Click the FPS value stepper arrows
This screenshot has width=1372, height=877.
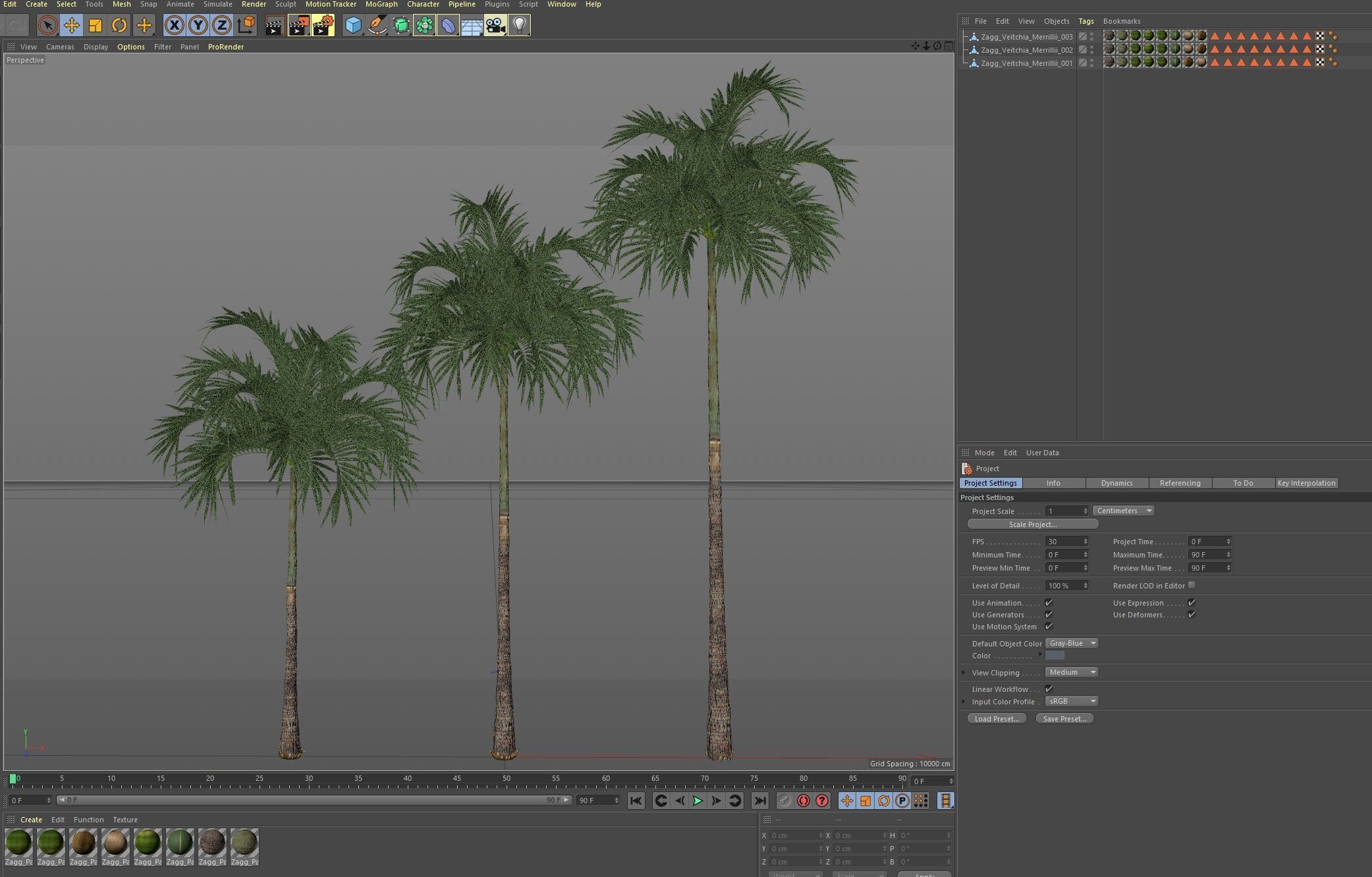coord(1085,542)
